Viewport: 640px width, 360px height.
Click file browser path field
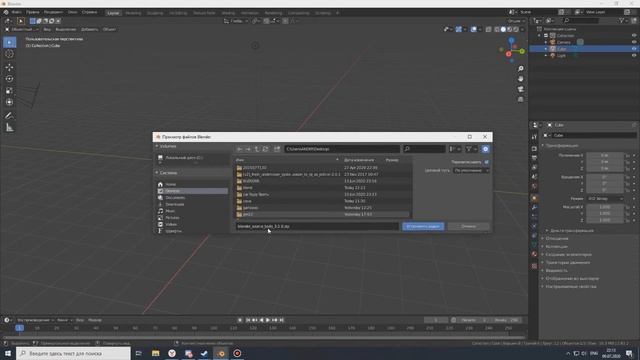tap(342, 149)
